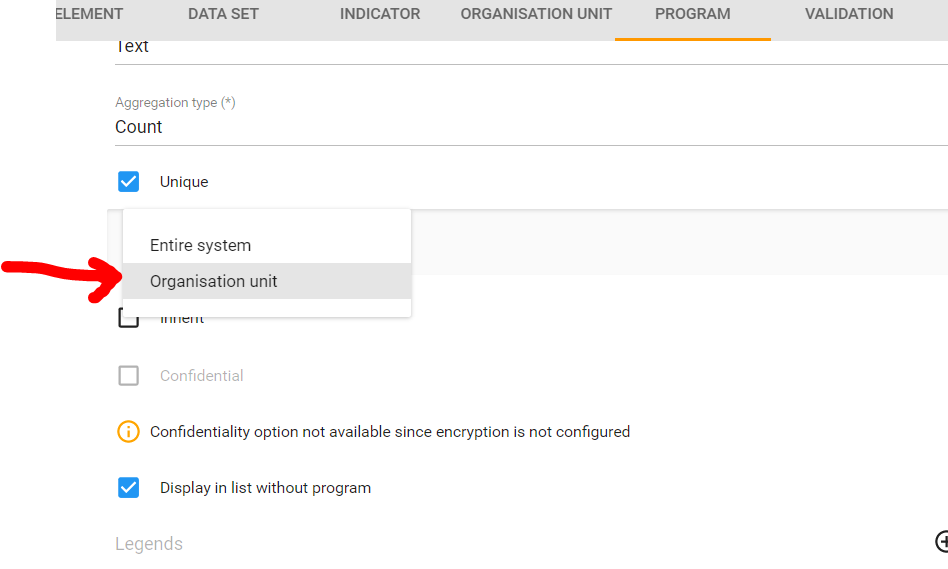The width and height of the screenshot is (948, 569).
Task: Click grey select field right of popup menu
Action: point(680,243)
